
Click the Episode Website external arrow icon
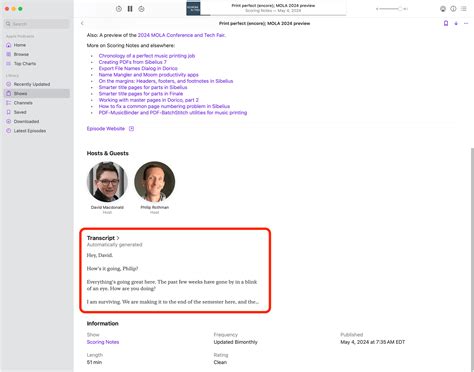point(131,129)
